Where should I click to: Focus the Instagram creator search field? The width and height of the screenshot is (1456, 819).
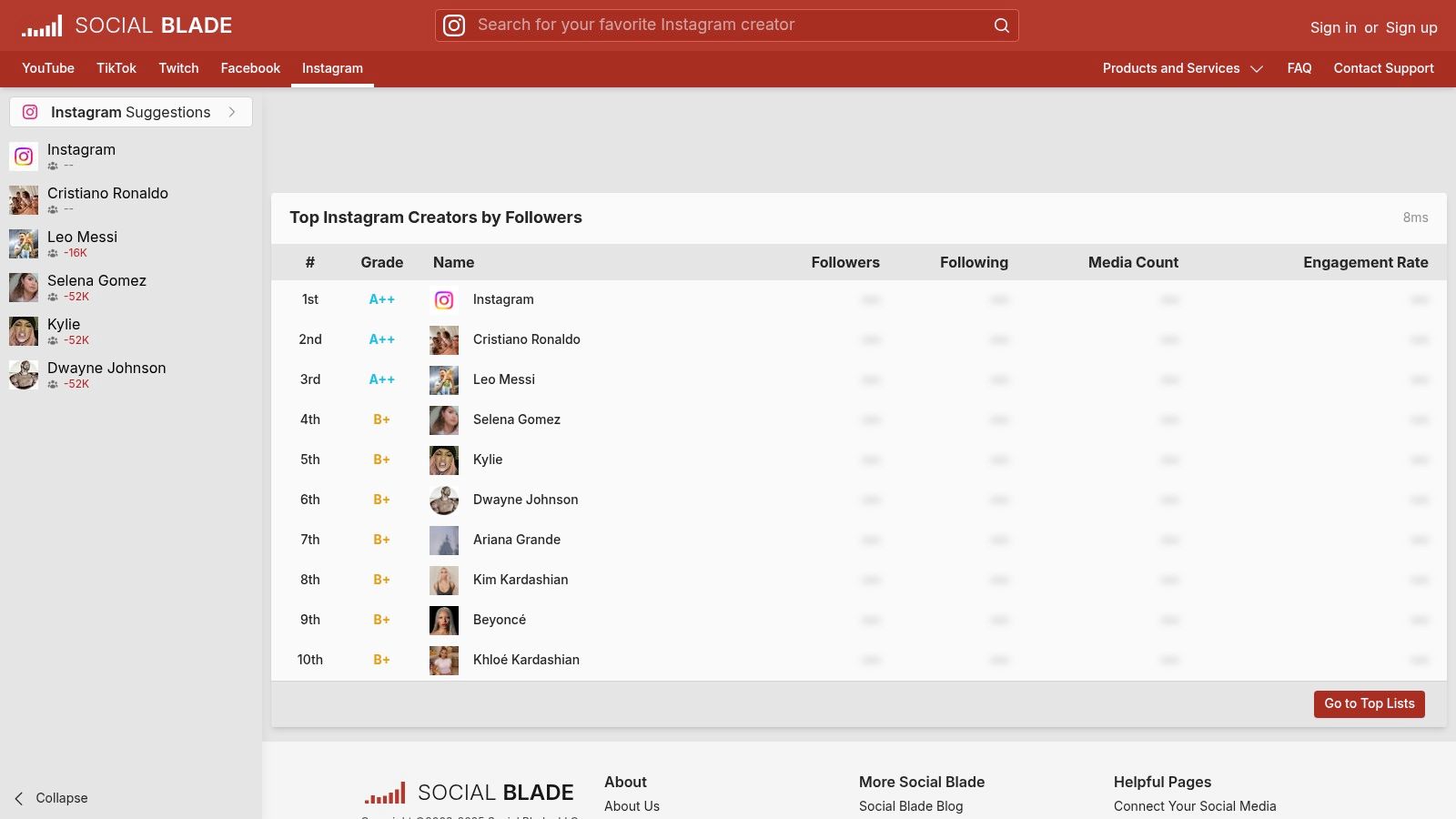tap(728, 25)
